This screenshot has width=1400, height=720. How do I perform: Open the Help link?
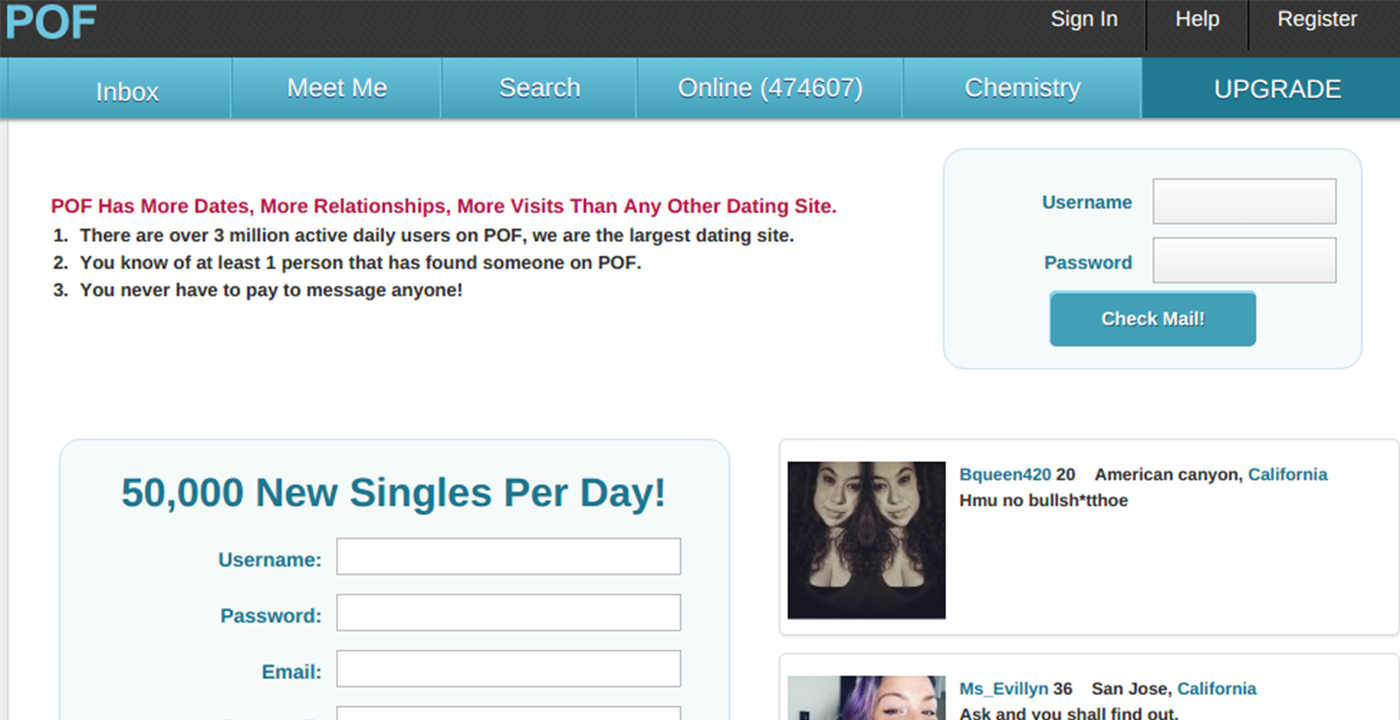coord(1197,19)
